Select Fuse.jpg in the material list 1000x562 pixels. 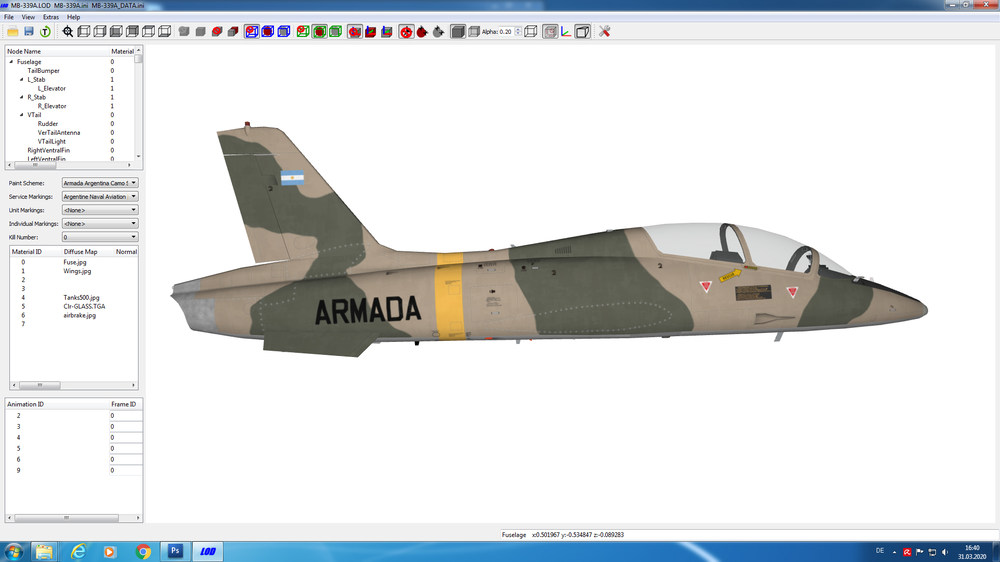75,262
